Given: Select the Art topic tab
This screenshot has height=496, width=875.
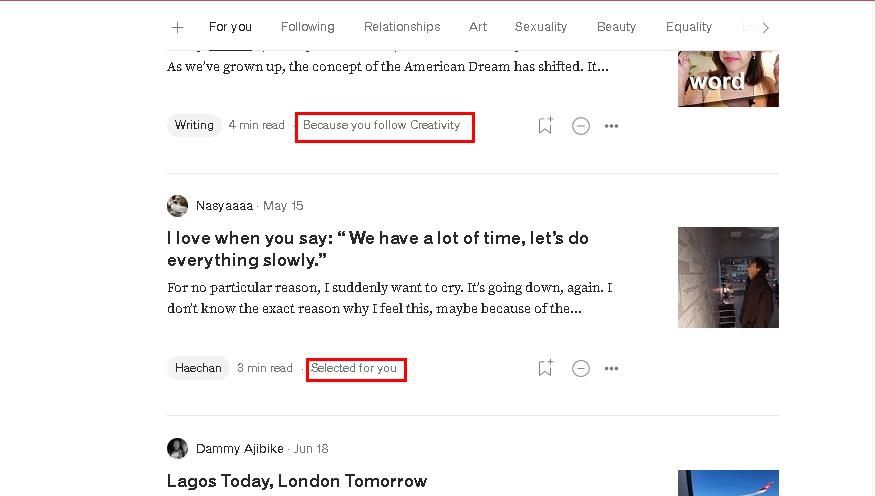Looking at the screenshot, I should click(x=478, y=27).
